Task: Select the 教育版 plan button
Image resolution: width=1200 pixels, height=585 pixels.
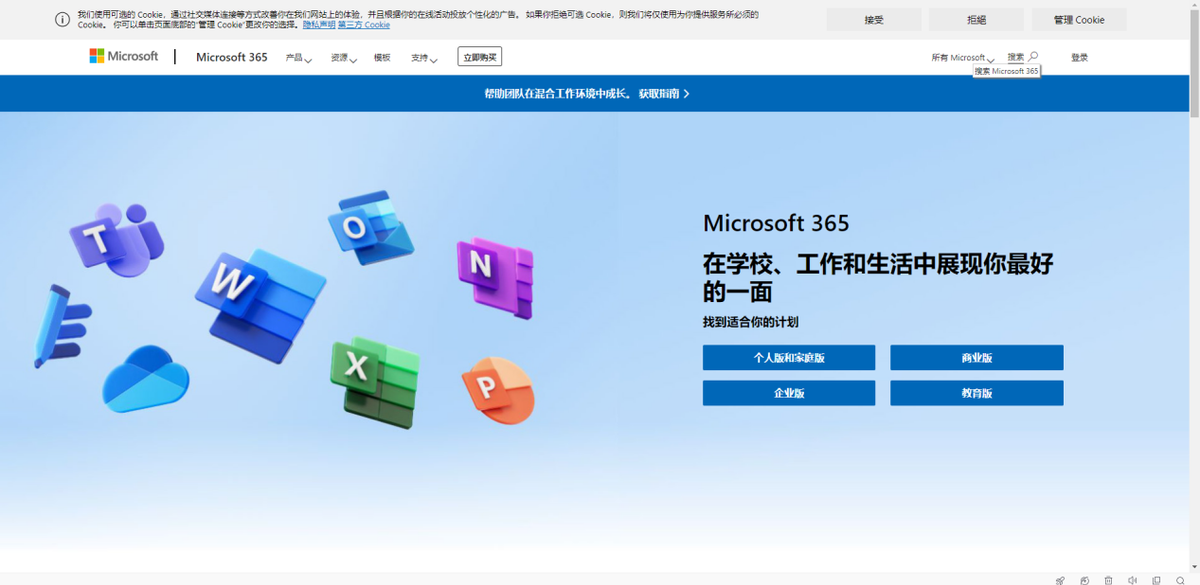Action: coord(977,393)
